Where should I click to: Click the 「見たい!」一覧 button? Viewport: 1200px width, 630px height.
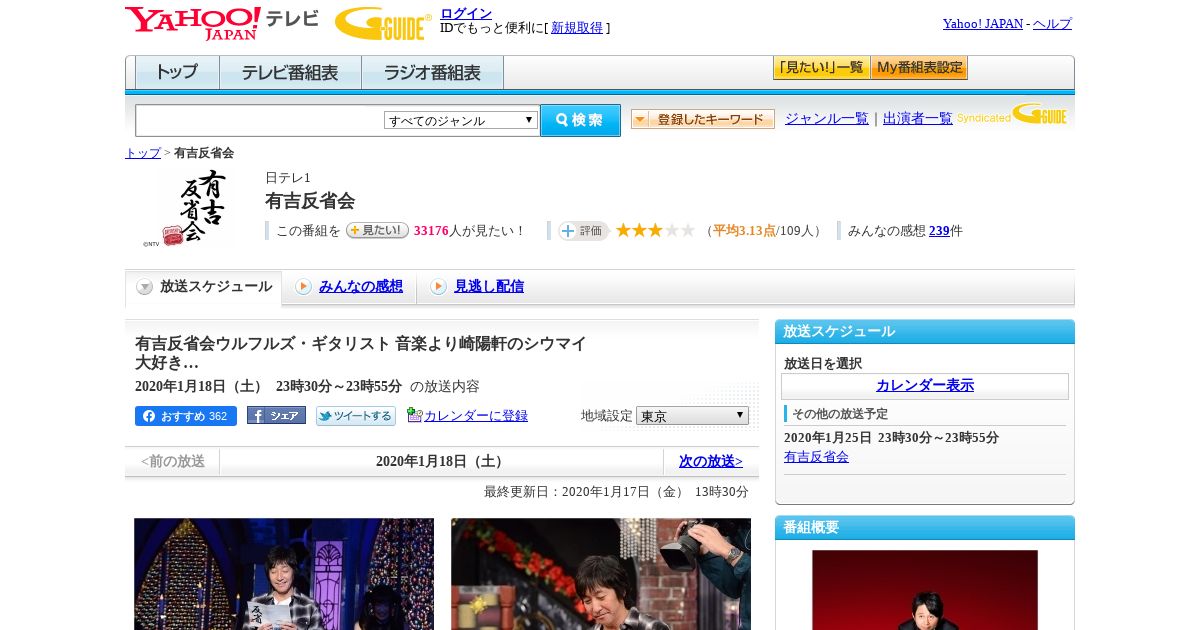tap(821, 68)
